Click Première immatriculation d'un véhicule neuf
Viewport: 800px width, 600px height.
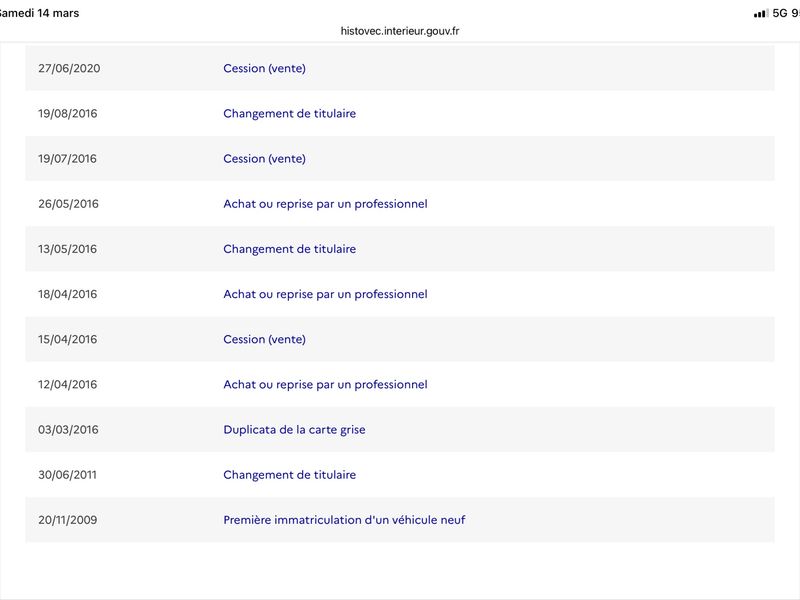[344, 520]
